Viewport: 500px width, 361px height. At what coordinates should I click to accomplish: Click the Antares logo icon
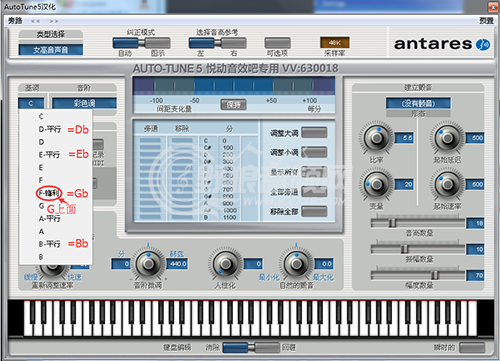[x=483, y=44]
